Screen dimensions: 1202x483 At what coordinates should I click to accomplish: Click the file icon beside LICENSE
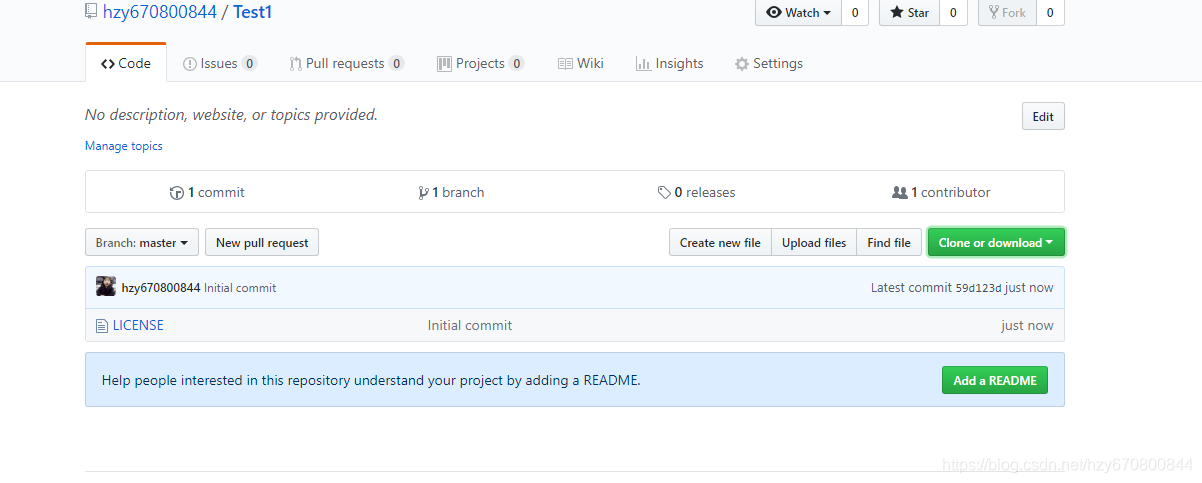pos(102,325)
